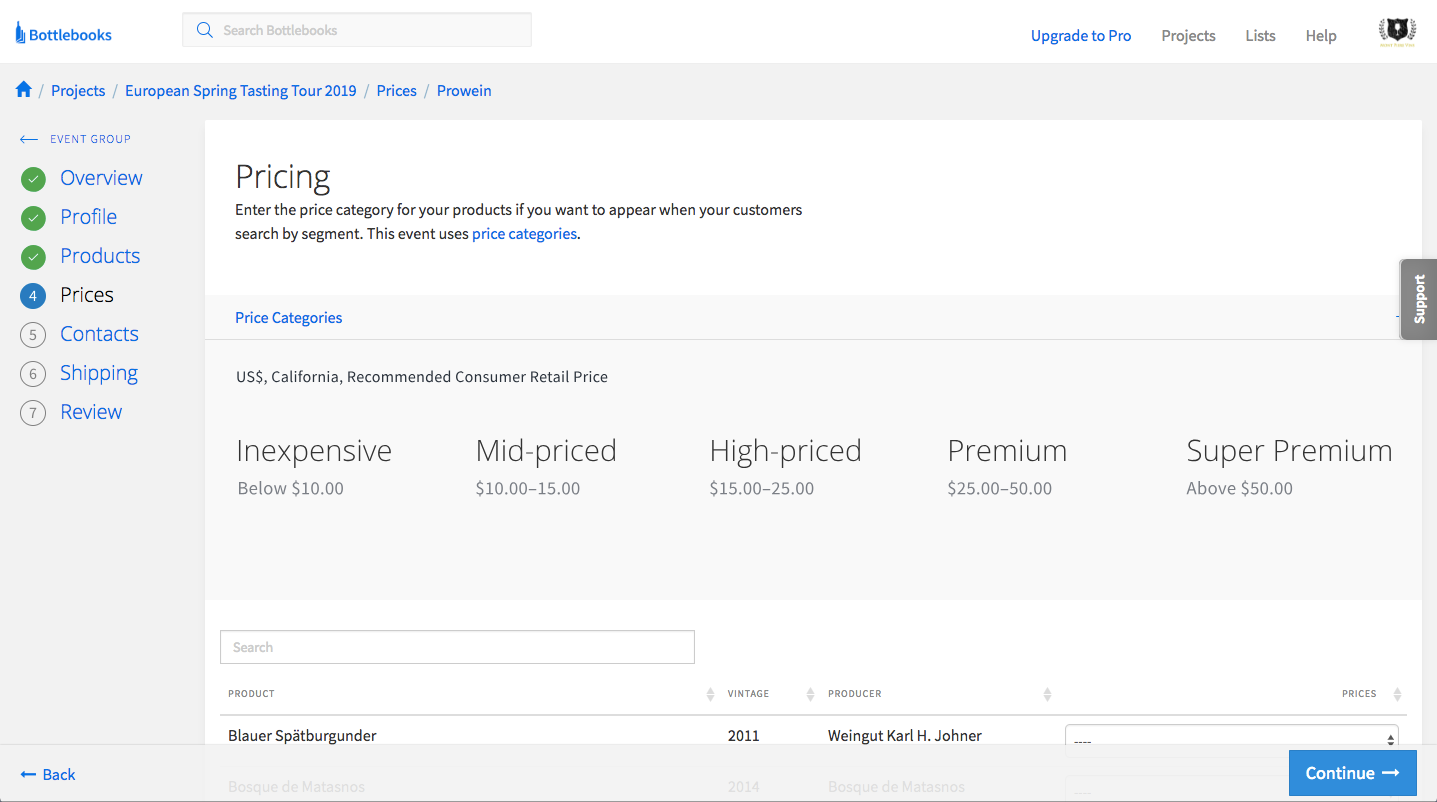Click the home icon in breadcrumb
1437x802 pixels.
(24, 90)
